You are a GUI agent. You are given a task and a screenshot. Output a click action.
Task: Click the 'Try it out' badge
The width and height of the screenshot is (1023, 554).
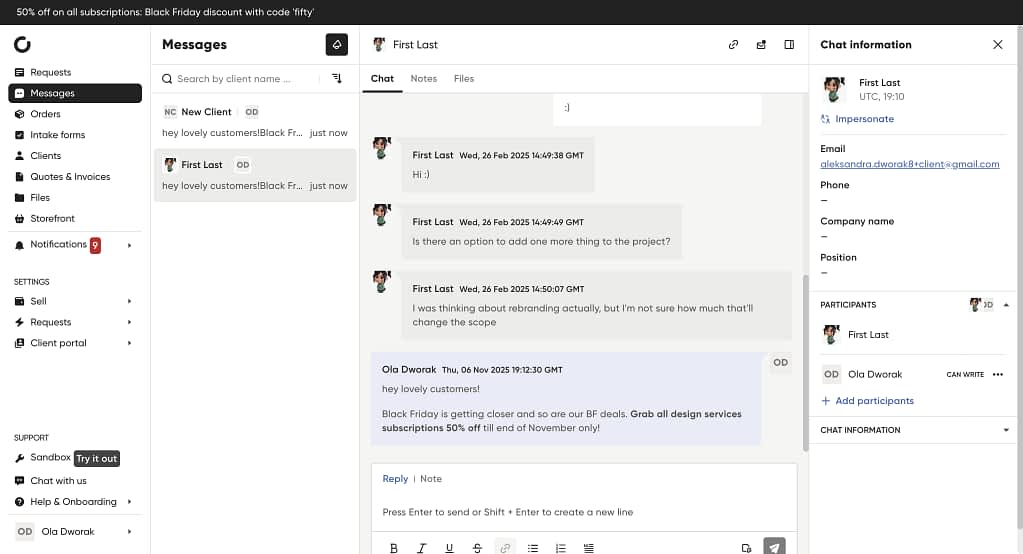[97, 458]
